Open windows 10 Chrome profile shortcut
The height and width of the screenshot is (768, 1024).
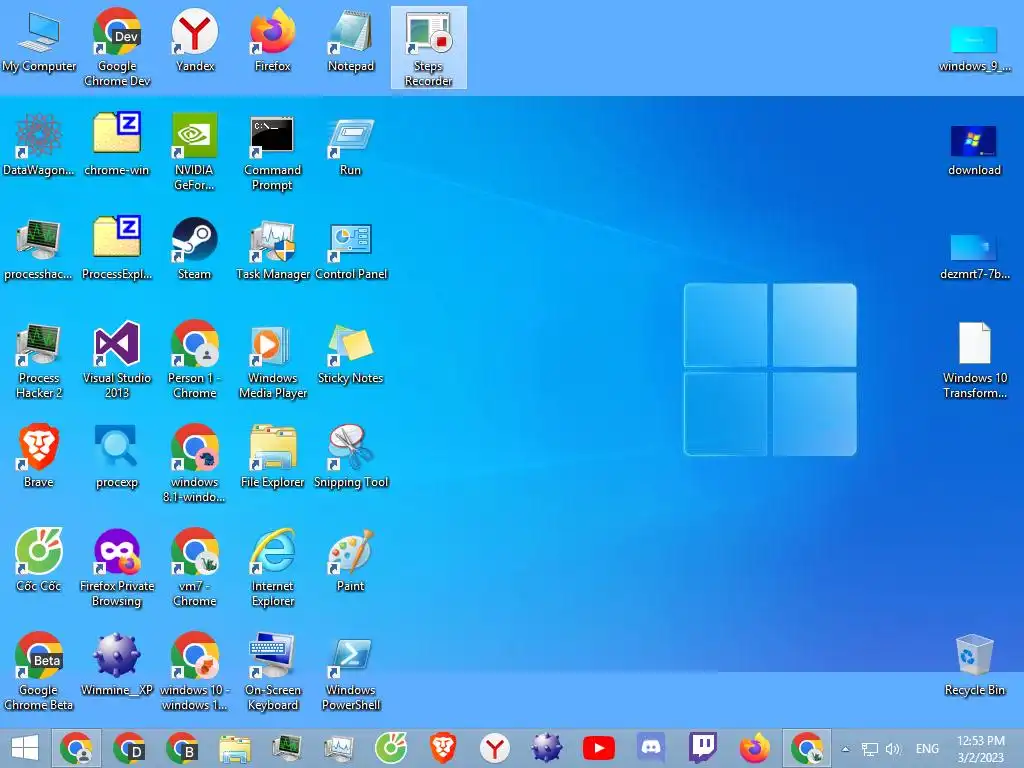(195, 671)
